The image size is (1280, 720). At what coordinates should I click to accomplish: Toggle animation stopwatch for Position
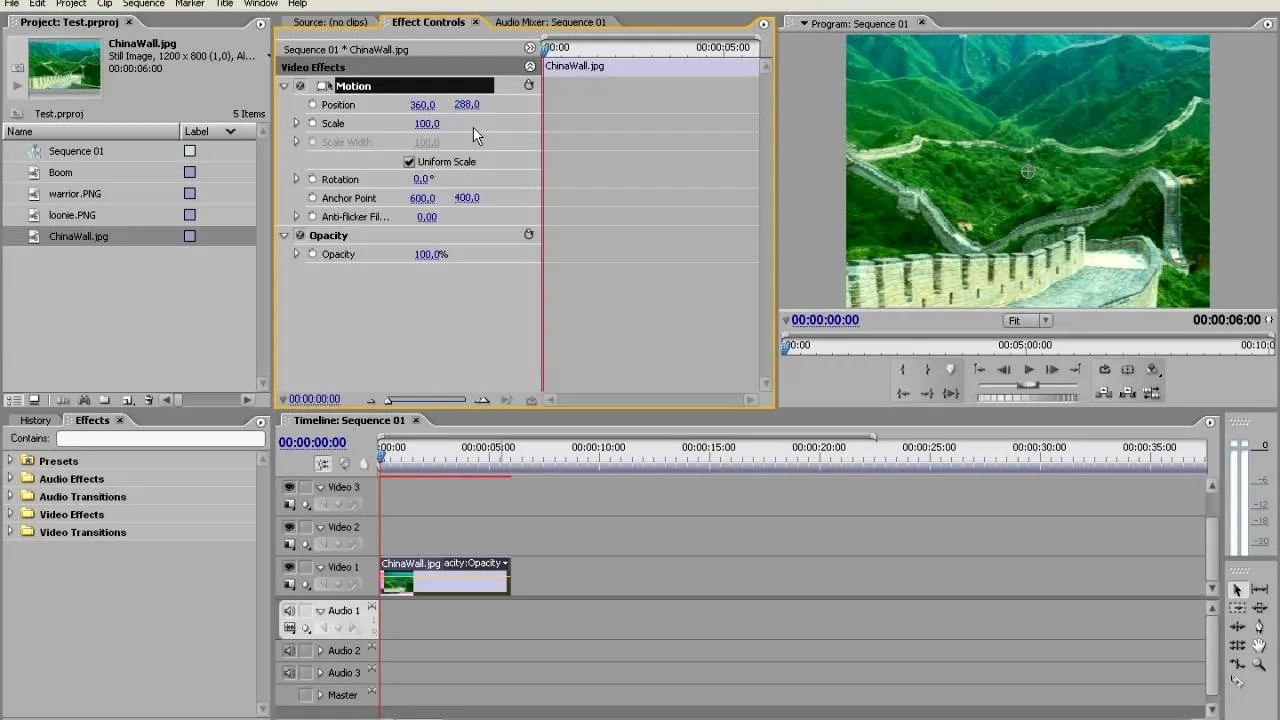pyautogui.click(x=312, y=105)
